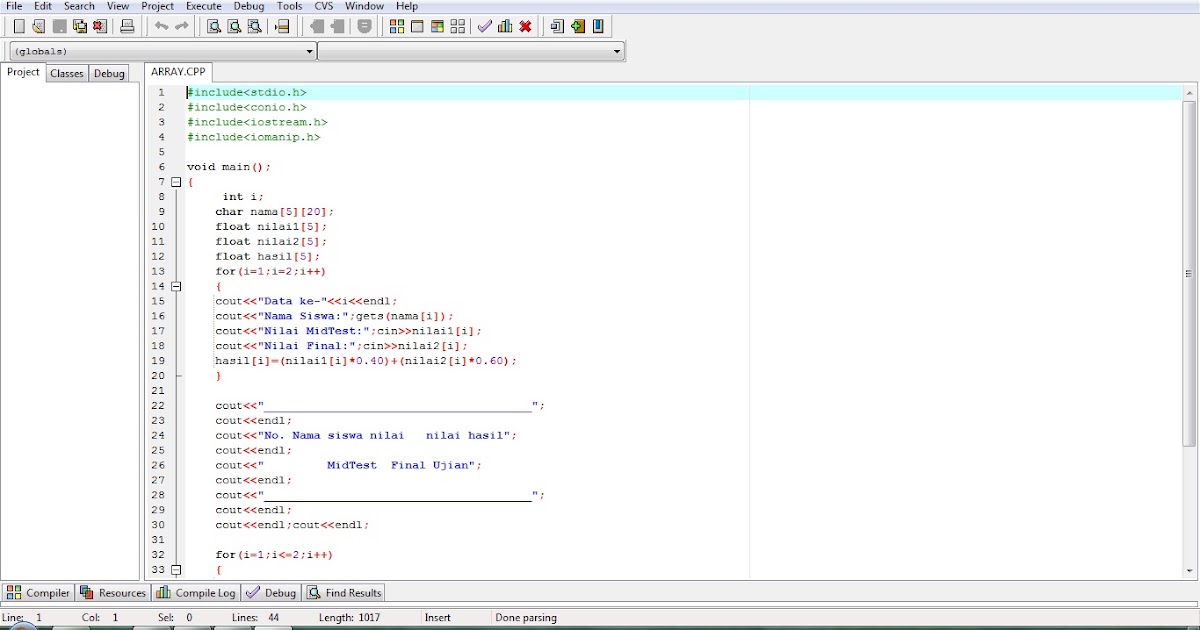Screen dimensions: 1200x630
Task: Click the "Insert" status bar indicator
Action: [x=438, y=618]
